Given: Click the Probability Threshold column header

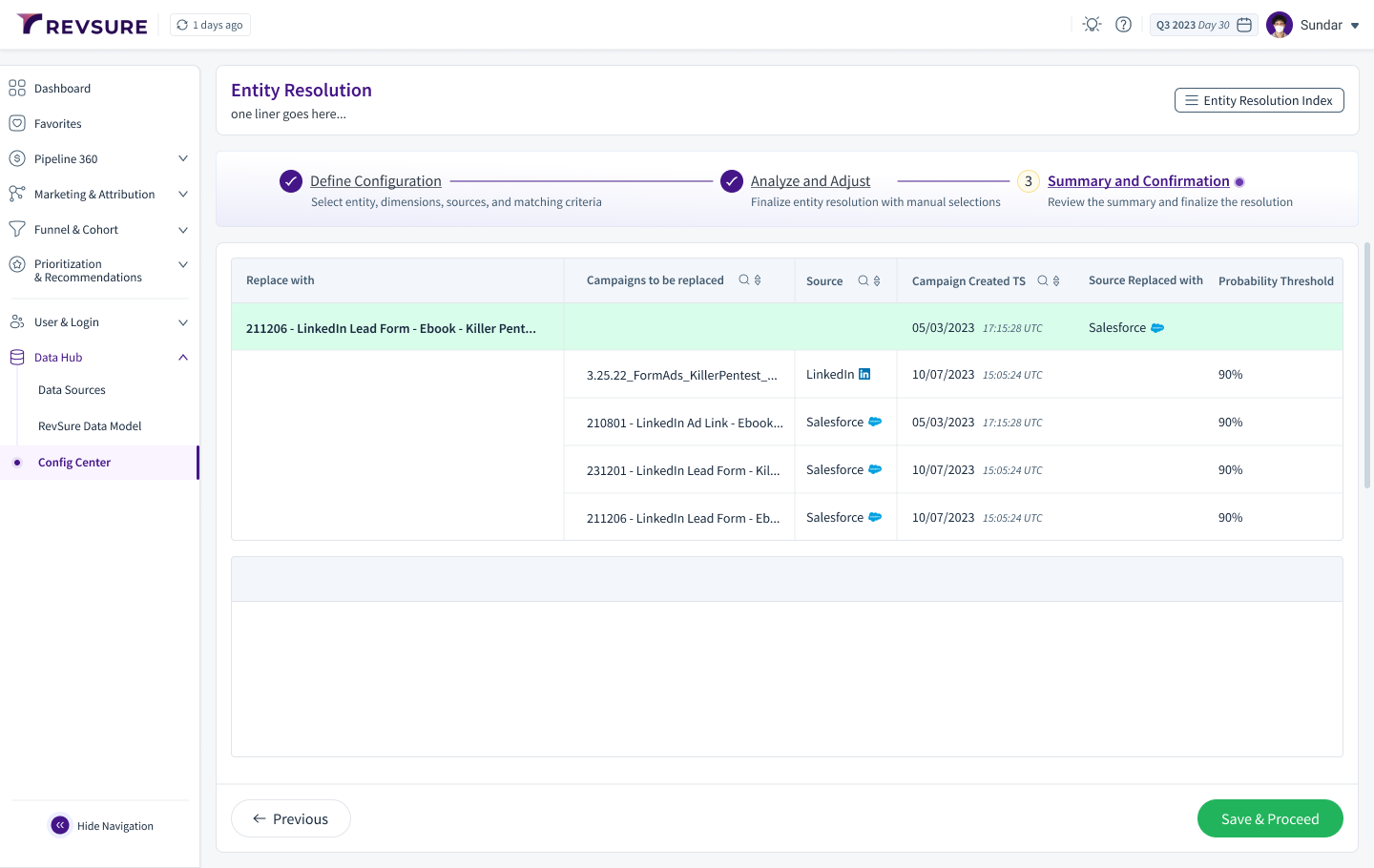Looking at the screenshot, I should (x=1276, y=281).
